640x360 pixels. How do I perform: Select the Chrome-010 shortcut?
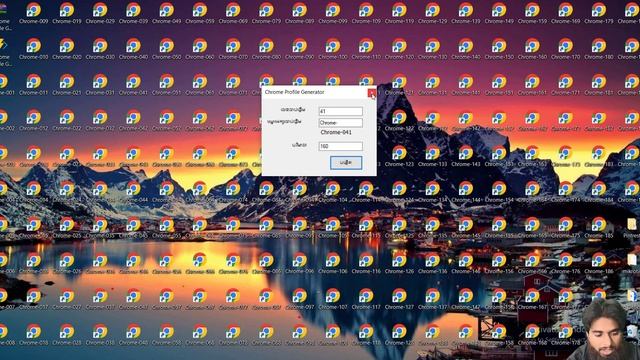click(33, 49)
